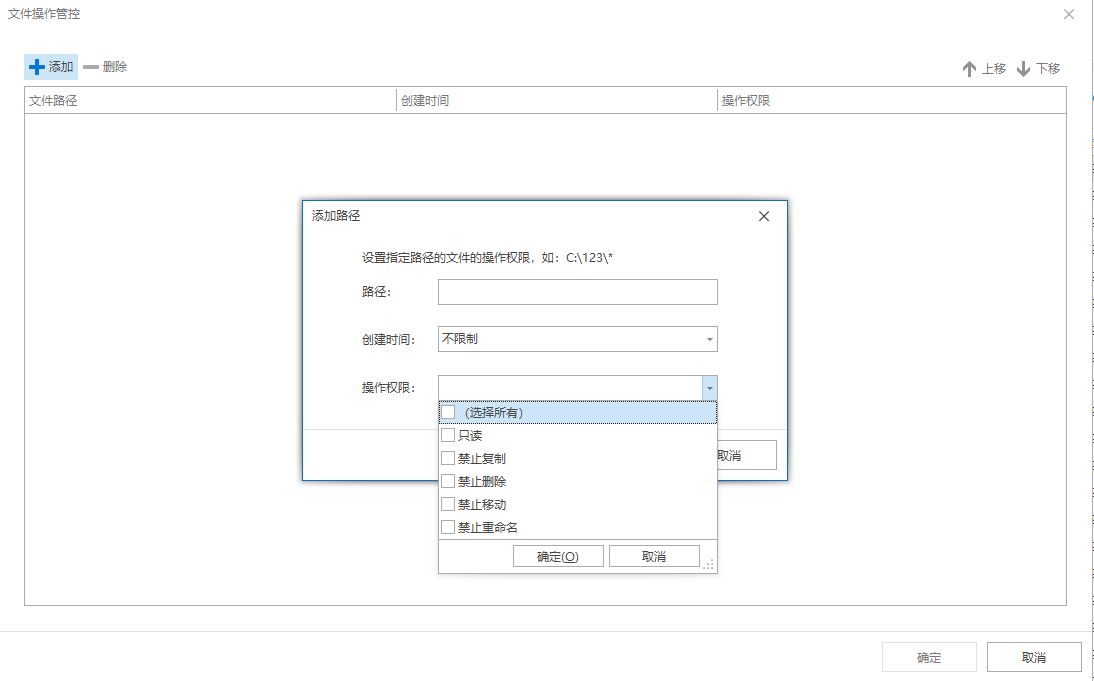
Task: Close the 添加路径 dialog with X
Action: 764,216
